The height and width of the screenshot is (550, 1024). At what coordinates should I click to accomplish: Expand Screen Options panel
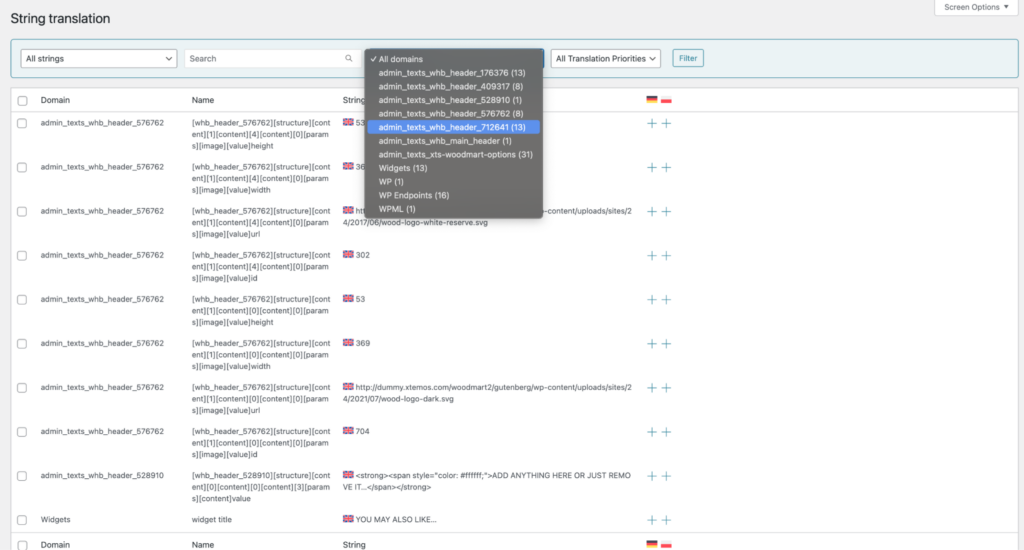(976, 7)
